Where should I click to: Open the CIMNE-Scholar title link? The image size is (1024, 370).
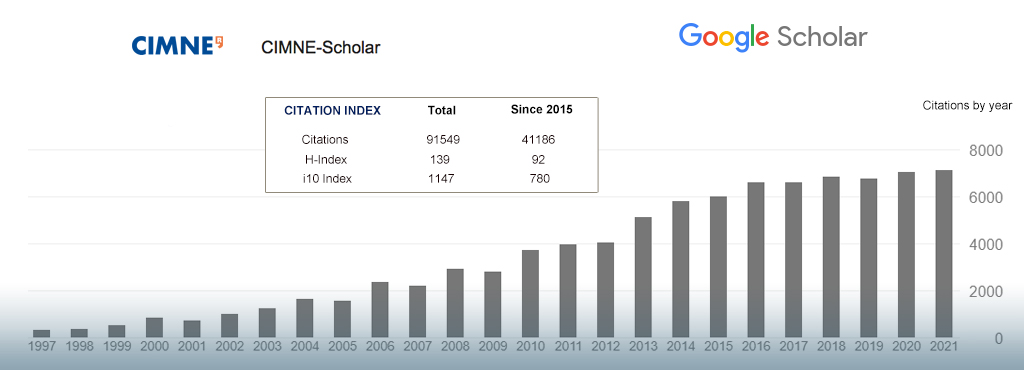pyautogui.click(x=321, y=48)
